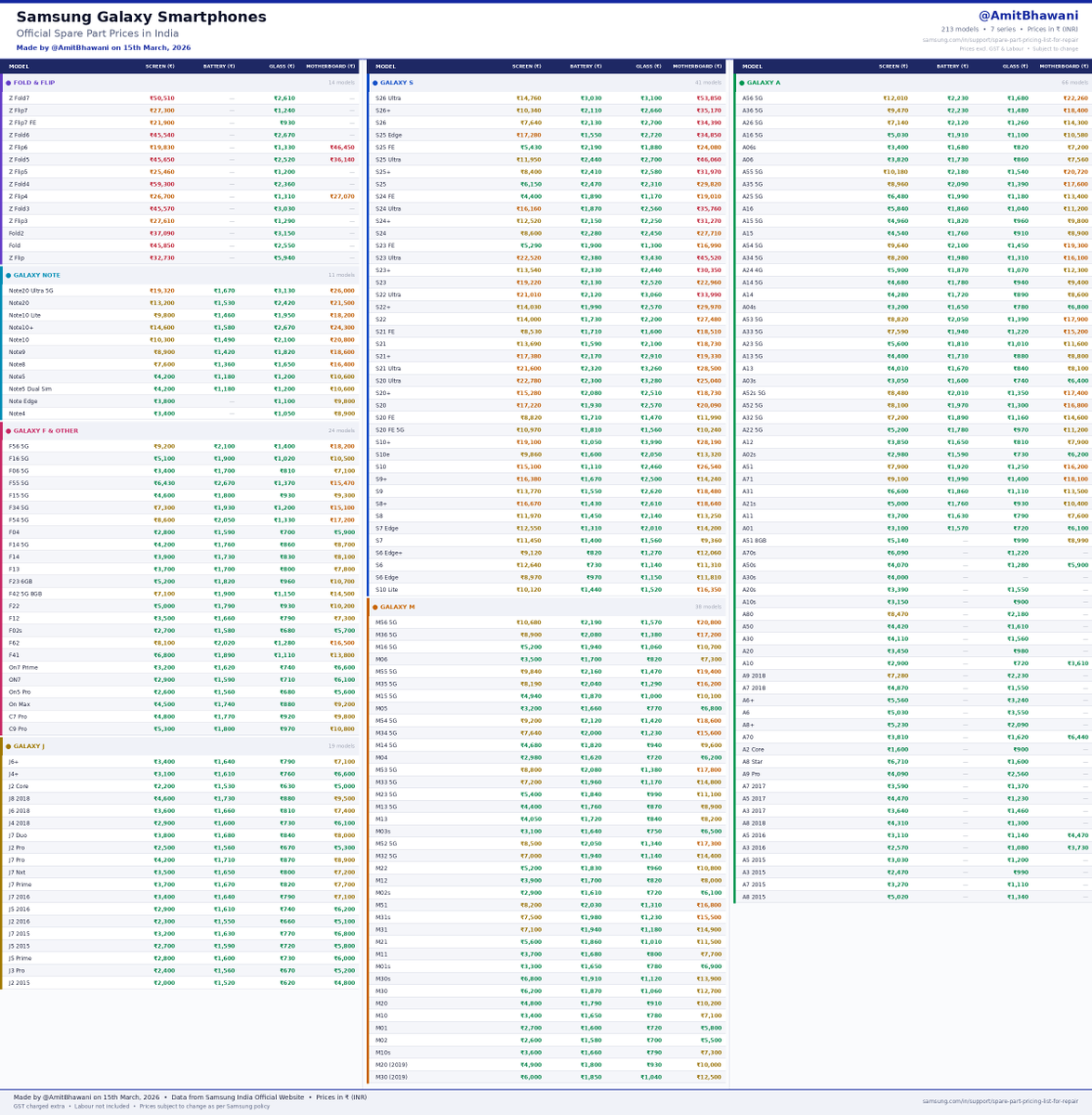Click the GLASS column header above Galaxy S

tap(649, 66)
